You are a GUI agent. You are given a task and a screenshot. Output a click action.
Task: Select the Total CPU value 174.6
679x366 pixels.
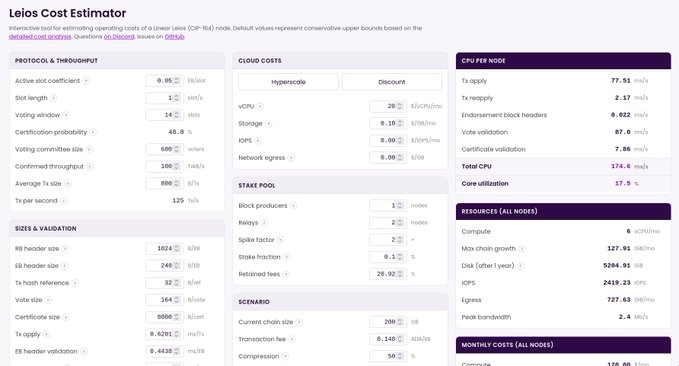click(x=621, y=166)
